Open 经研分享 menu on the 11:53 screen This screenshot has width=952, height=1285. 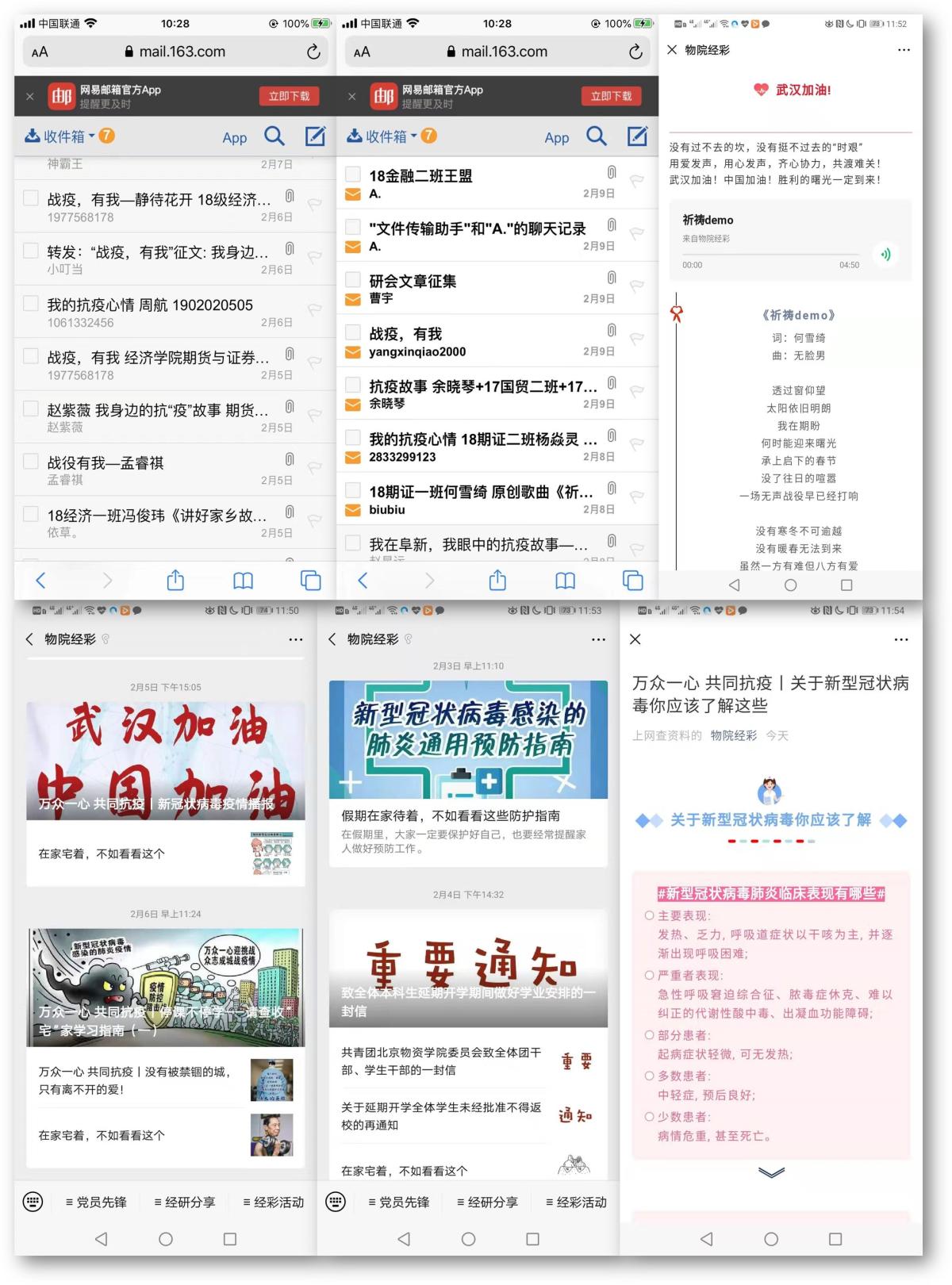[487, 1202]
